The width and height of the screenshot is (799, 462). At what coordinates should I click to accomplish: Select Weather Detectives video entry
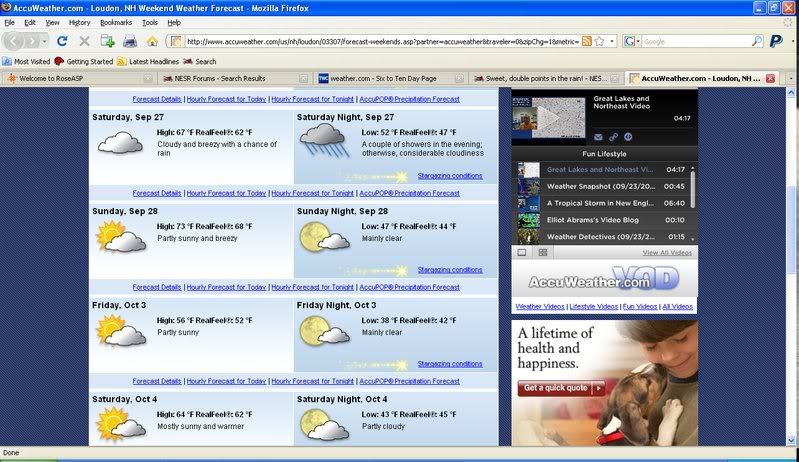601,237
